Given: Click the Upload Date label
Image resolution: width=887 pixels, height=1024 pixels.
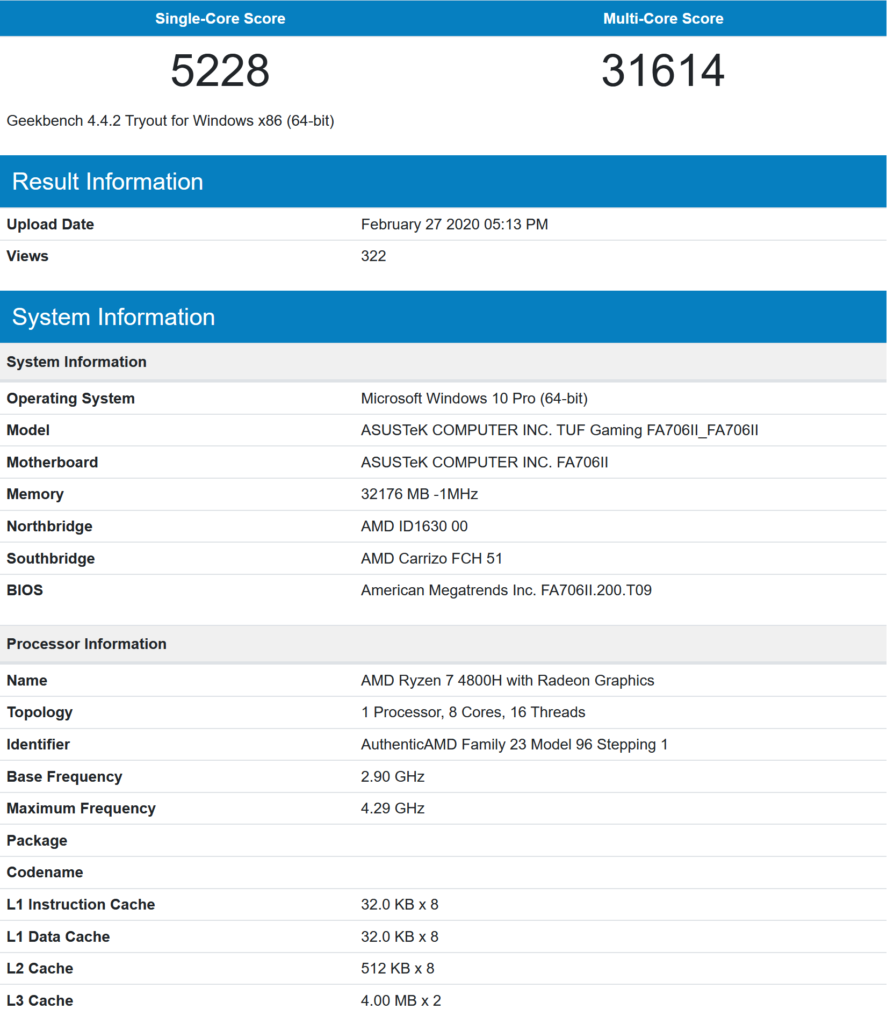Looking at the screenshot, I should tap(50, 224).
